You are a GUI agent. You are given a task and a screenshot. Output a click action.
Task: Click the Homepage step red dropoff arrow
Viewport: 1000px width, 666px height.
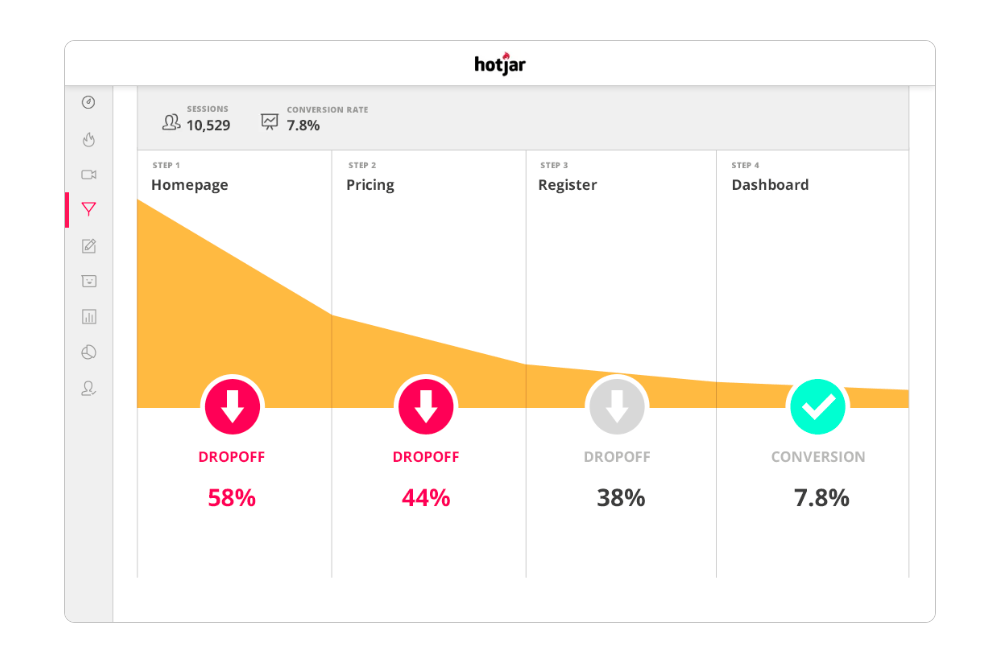(232, 406)
